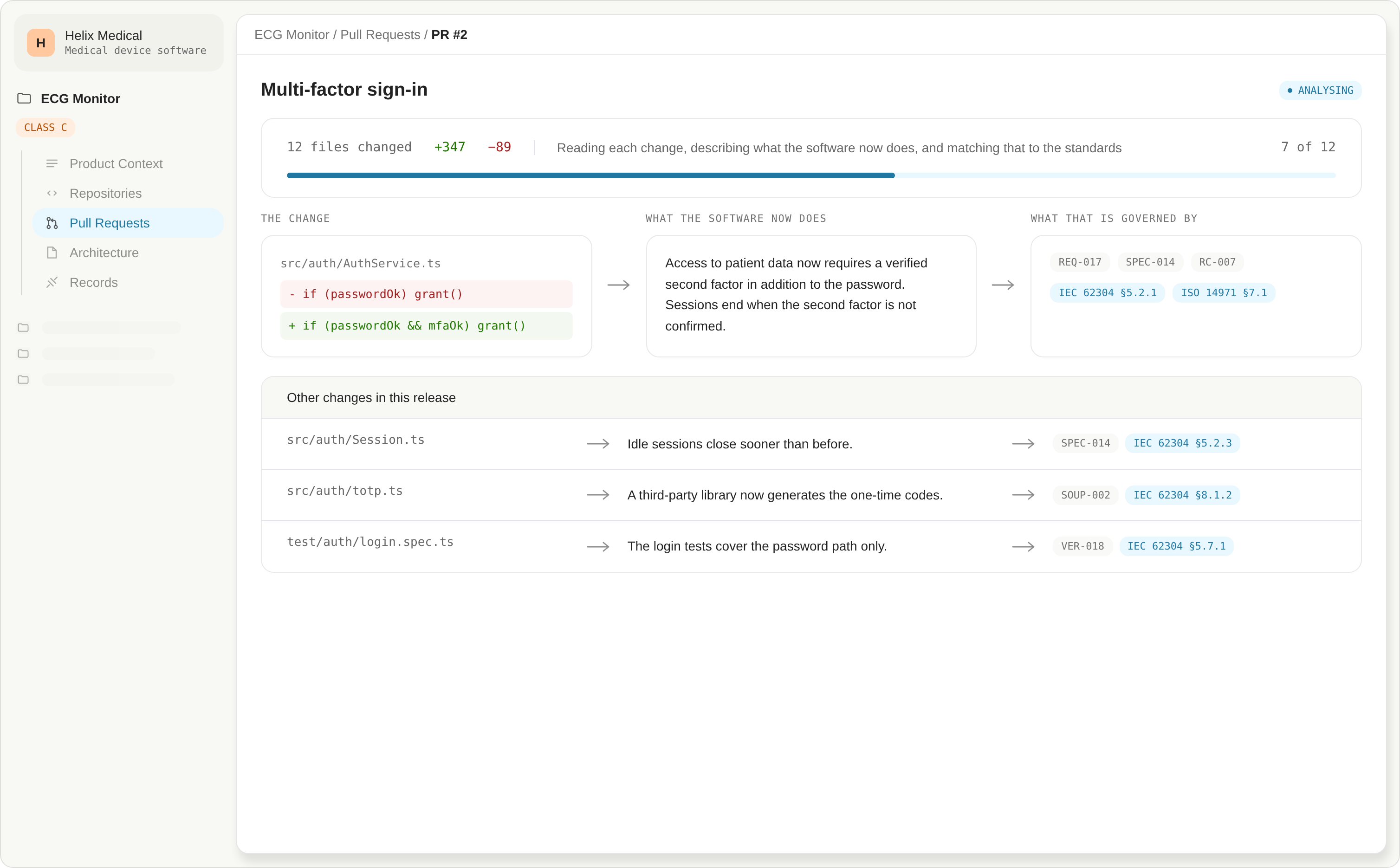Open Records in sidebar
Viewport: 1400px width, 868px height.
128,282
